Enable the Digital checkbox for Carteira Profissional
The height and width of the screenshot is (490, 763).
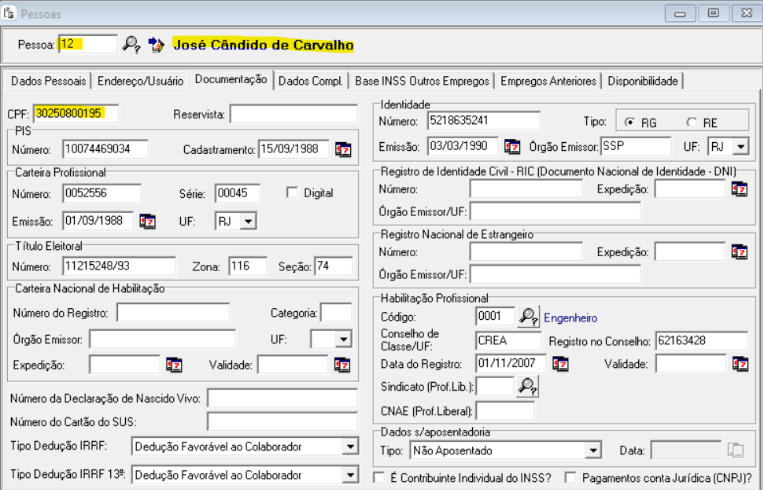(x=293, y=192)
